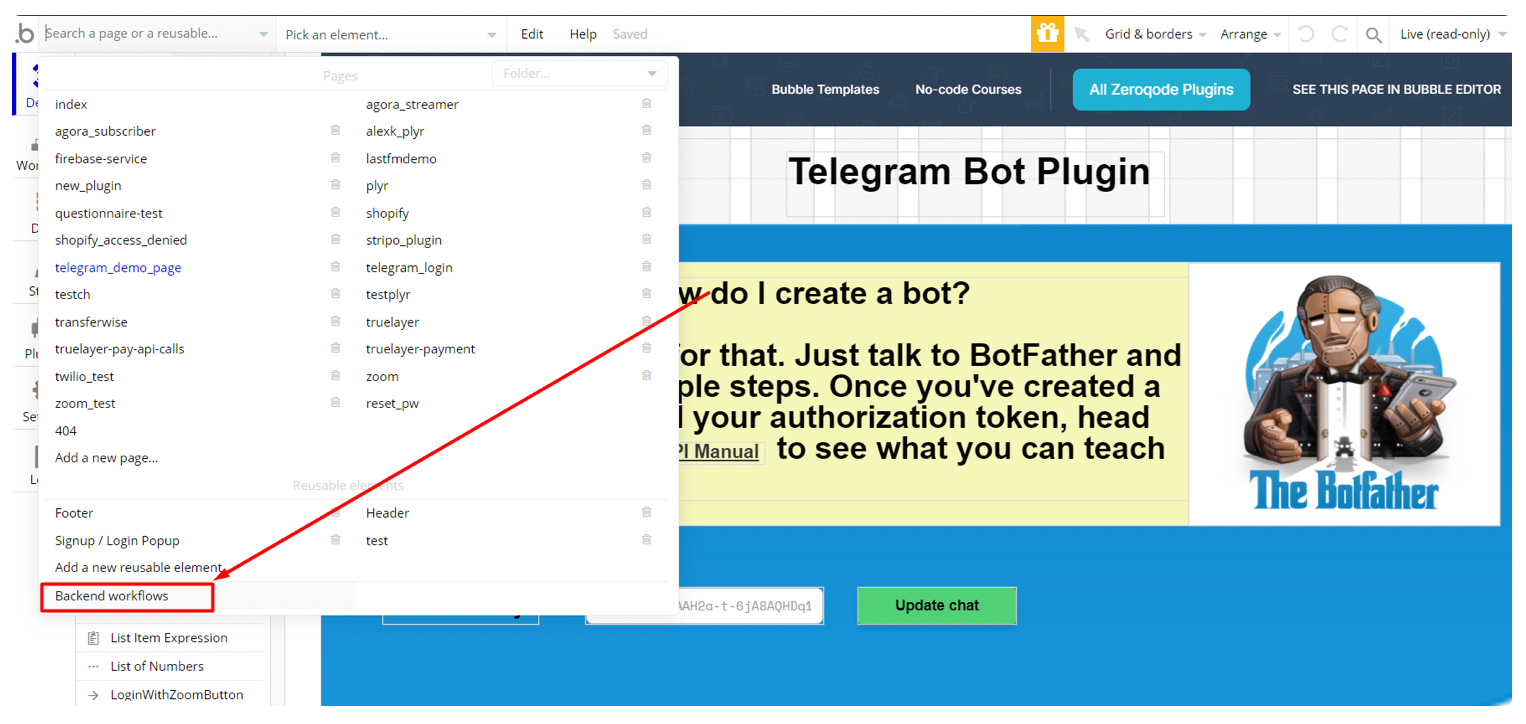1526x724 pixels.
Task: Click the search magnifier icon in toolbar
Action: [1374, 35]
